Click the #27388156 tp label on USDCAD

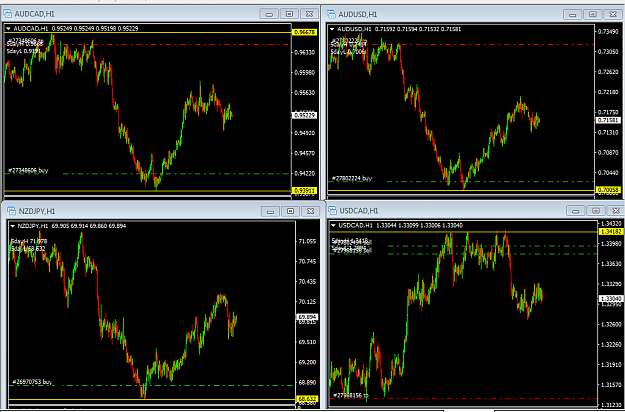(351, 395)
